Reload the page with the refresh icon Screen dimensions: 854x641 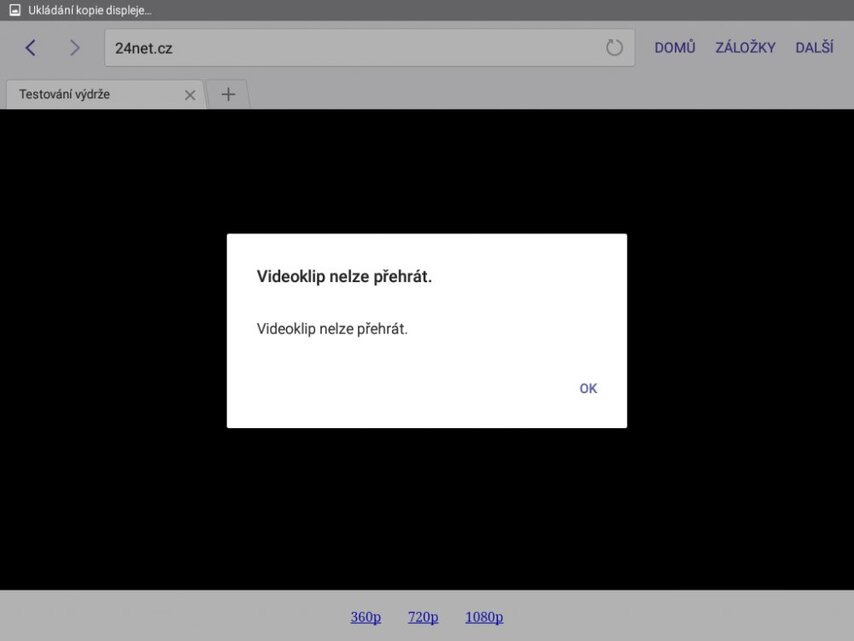tap(614, 48)
